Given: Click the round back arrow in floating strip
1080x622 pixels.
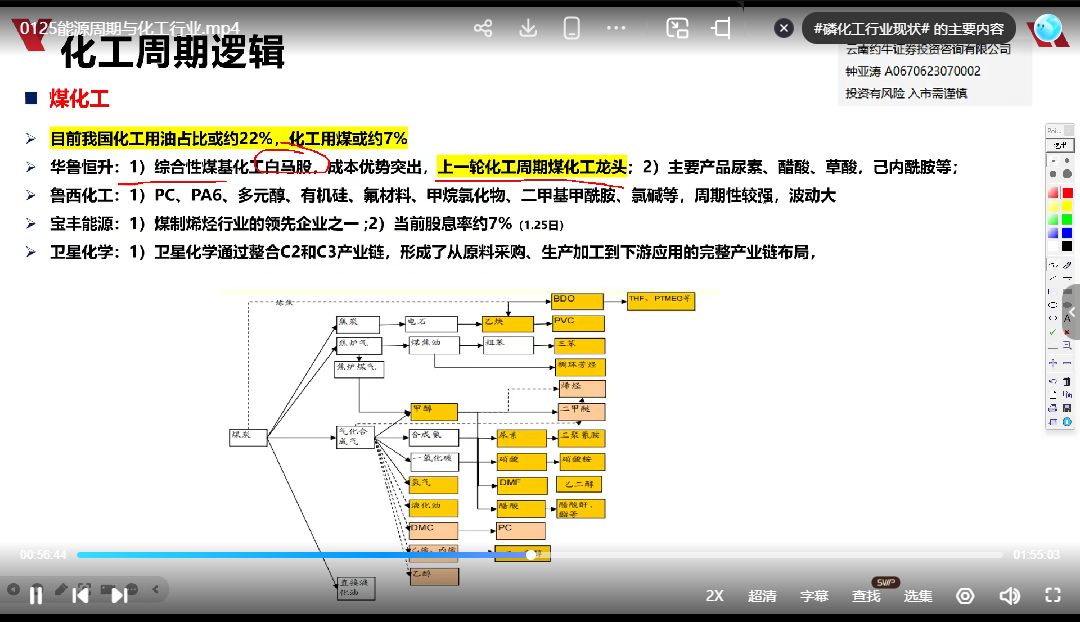Looking at the screenshot, I should [x=13, y=589].
